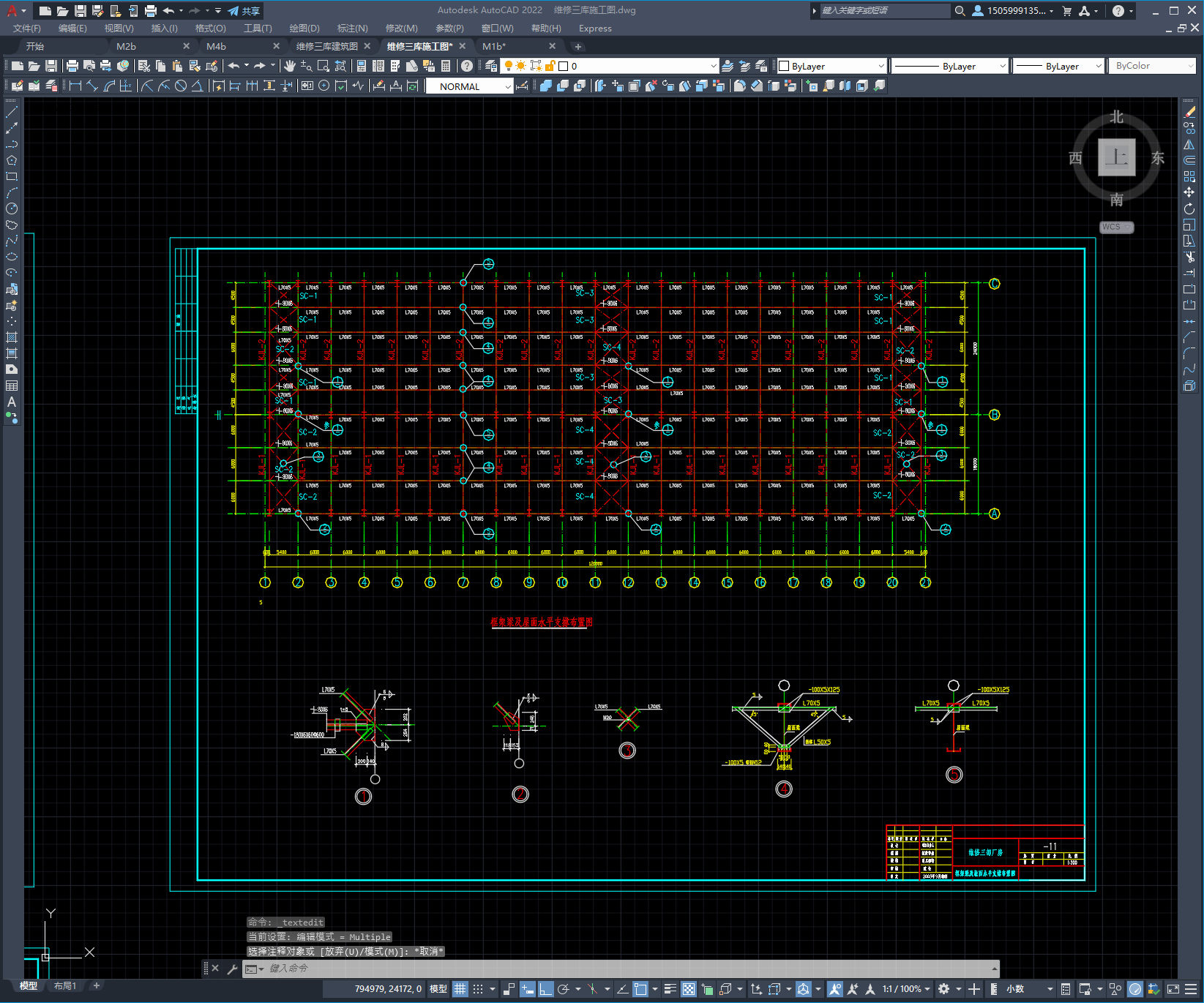Click the Plot printer icon
Viewport: 1204px width, 1003px height.
(72, 66)
